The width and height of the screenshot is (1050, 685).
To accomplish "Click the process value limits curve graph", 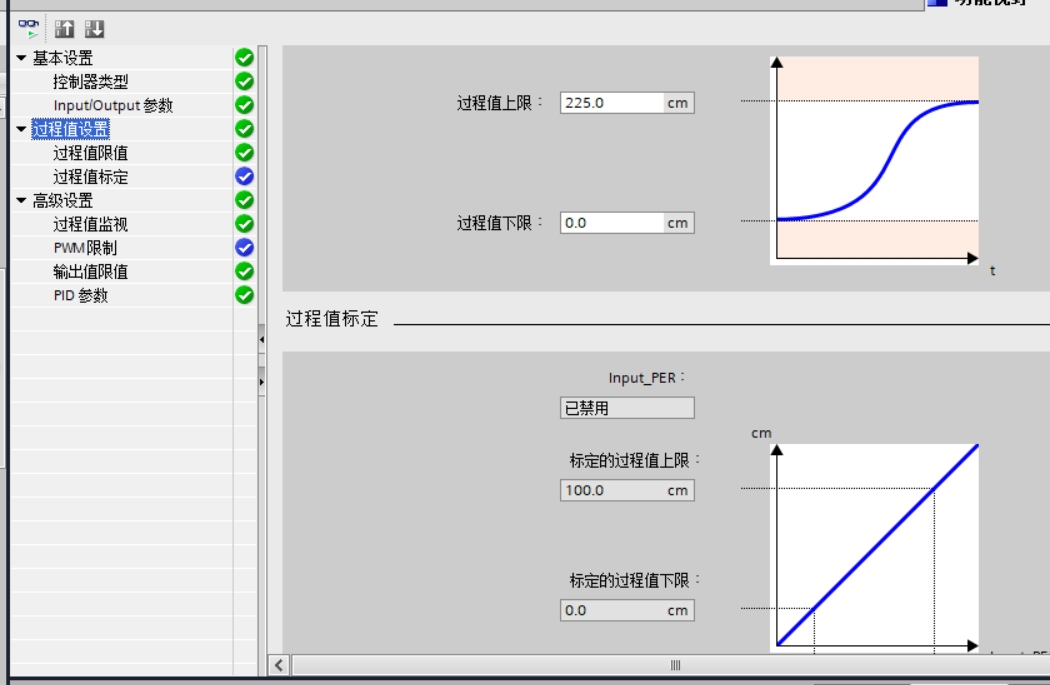I will pos(876,160).
